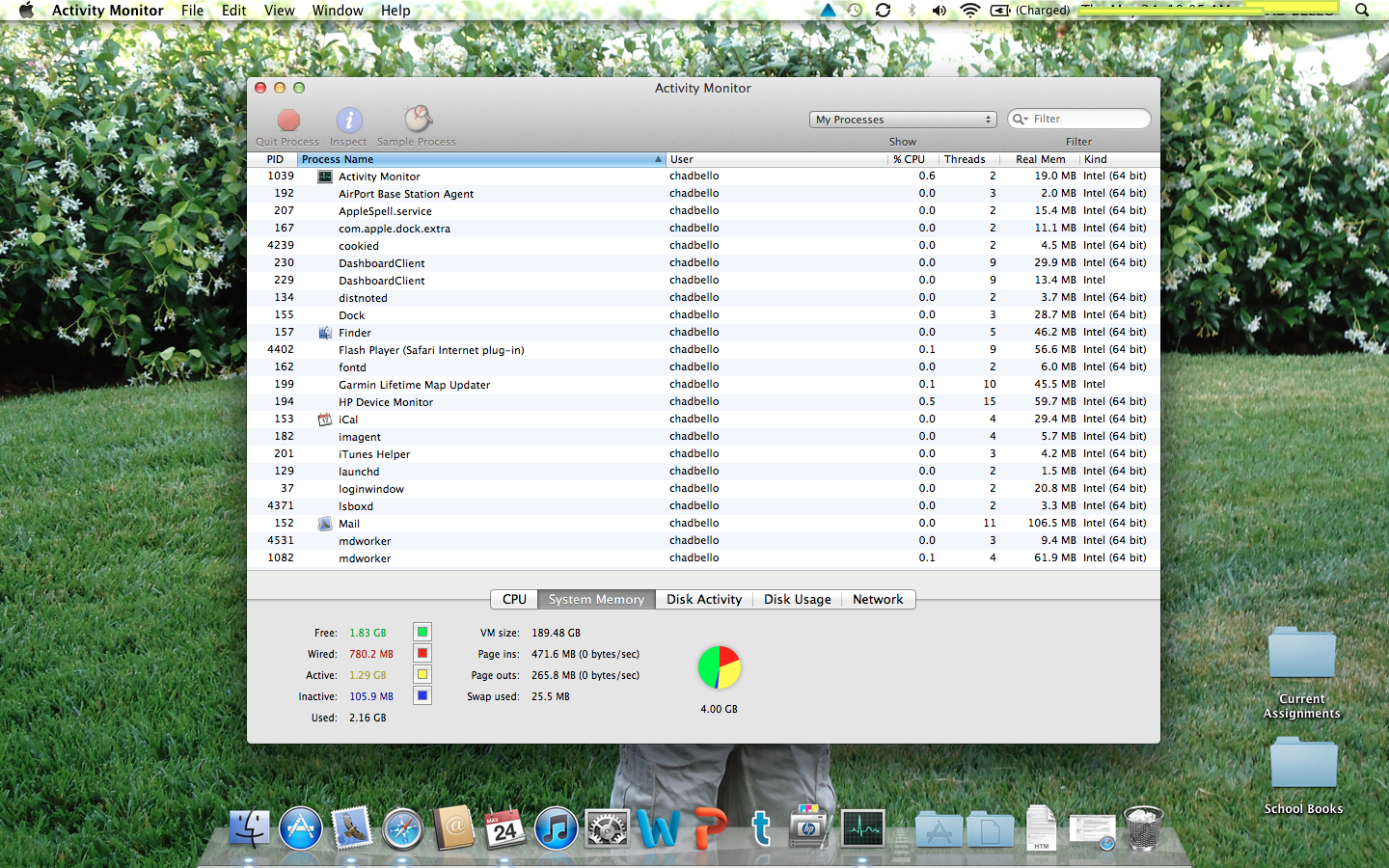Open the View menu
The height and width of the screenshot is (868, 1389).
280,11
